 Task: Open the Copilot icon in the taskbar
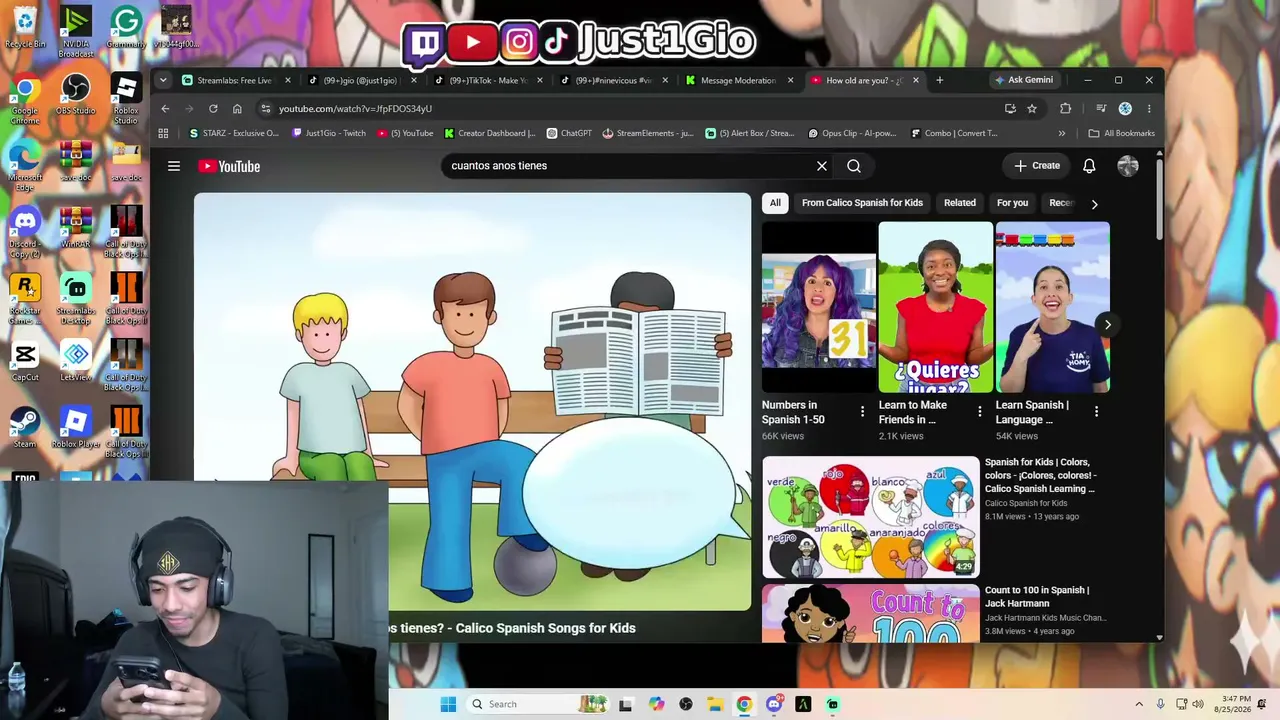point(656,704)
